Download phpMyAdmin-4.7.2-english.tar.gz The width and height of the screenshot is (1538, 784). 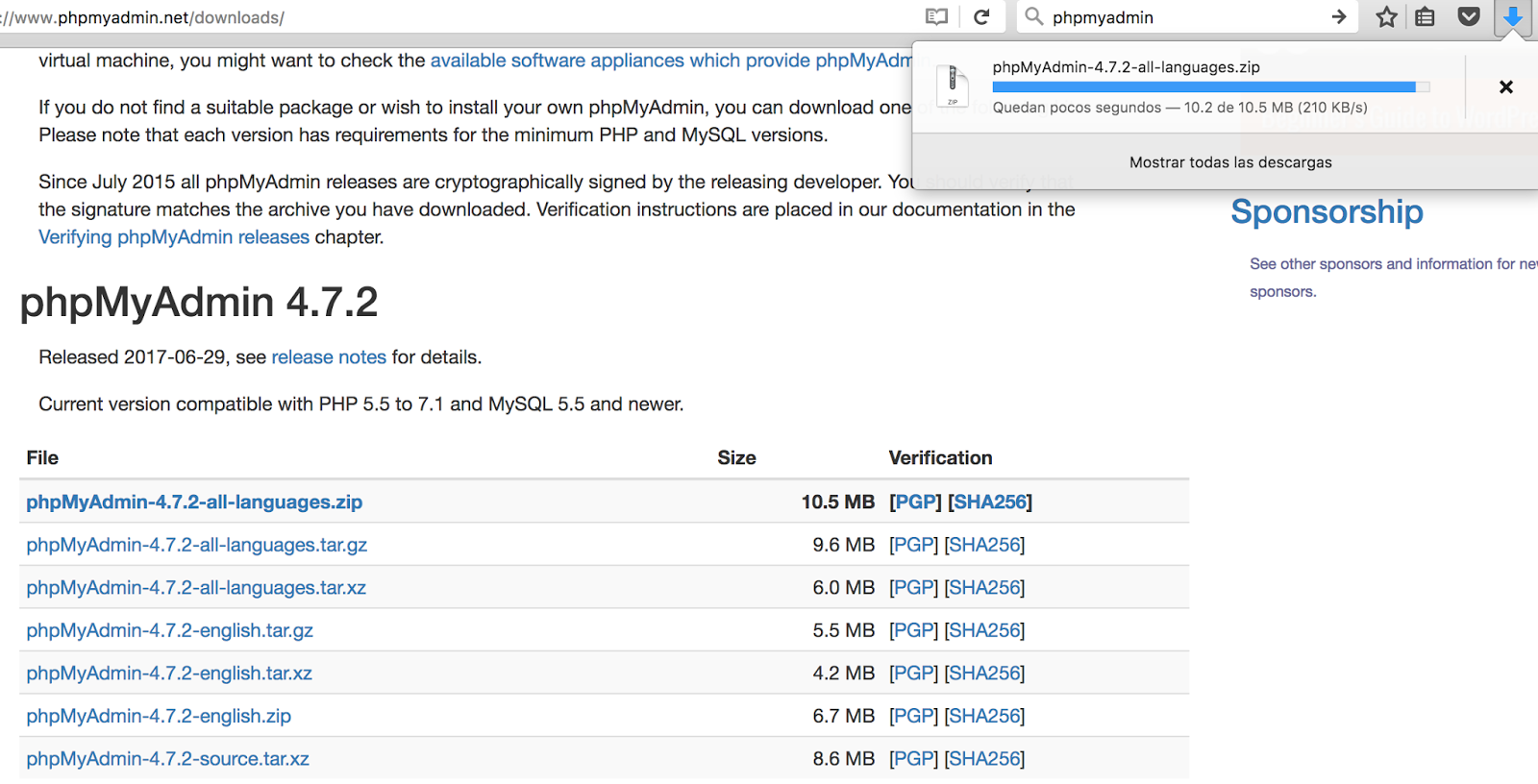tap(170, 630)
